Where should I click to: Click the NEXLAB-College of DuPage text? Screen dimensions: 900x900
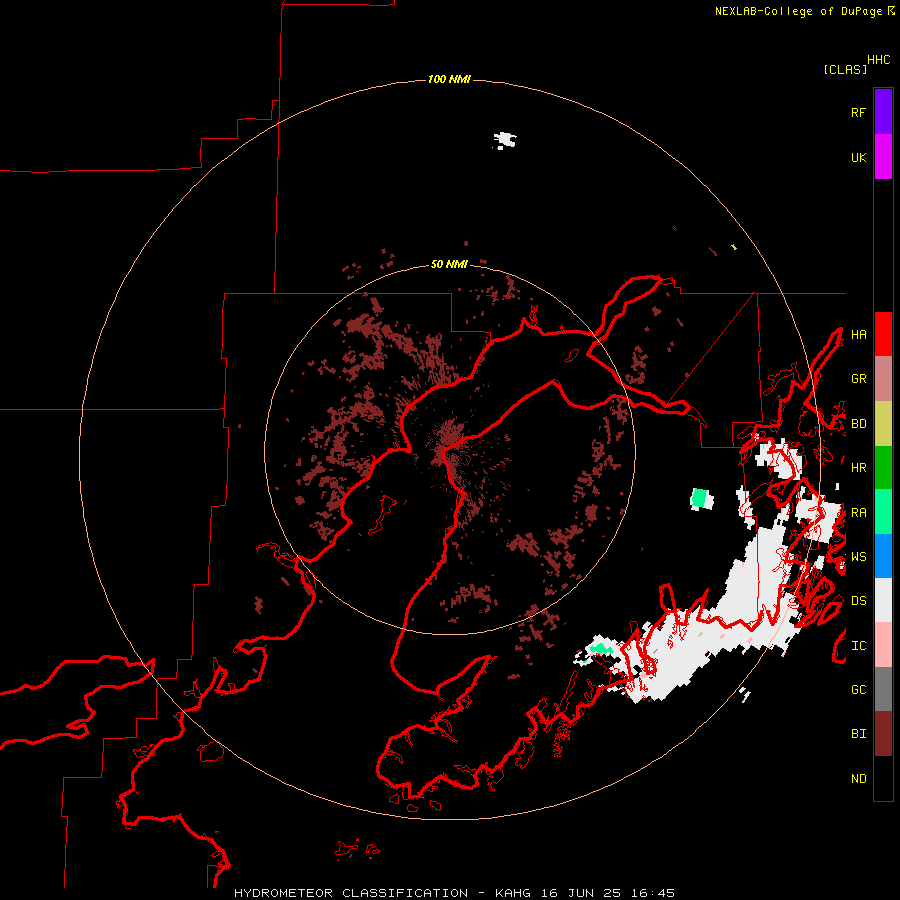pos(800,11)
